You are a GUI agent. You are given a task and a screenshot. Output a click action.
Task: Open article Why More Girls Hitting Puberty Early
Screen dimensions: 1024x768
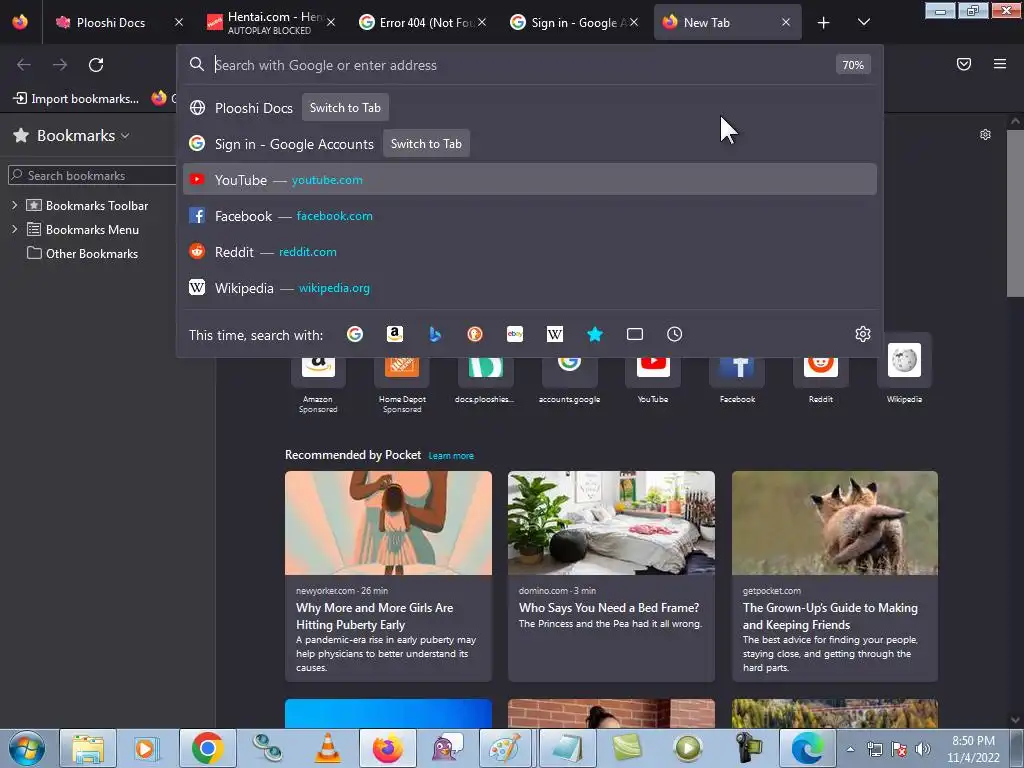(x=388, y=576)
